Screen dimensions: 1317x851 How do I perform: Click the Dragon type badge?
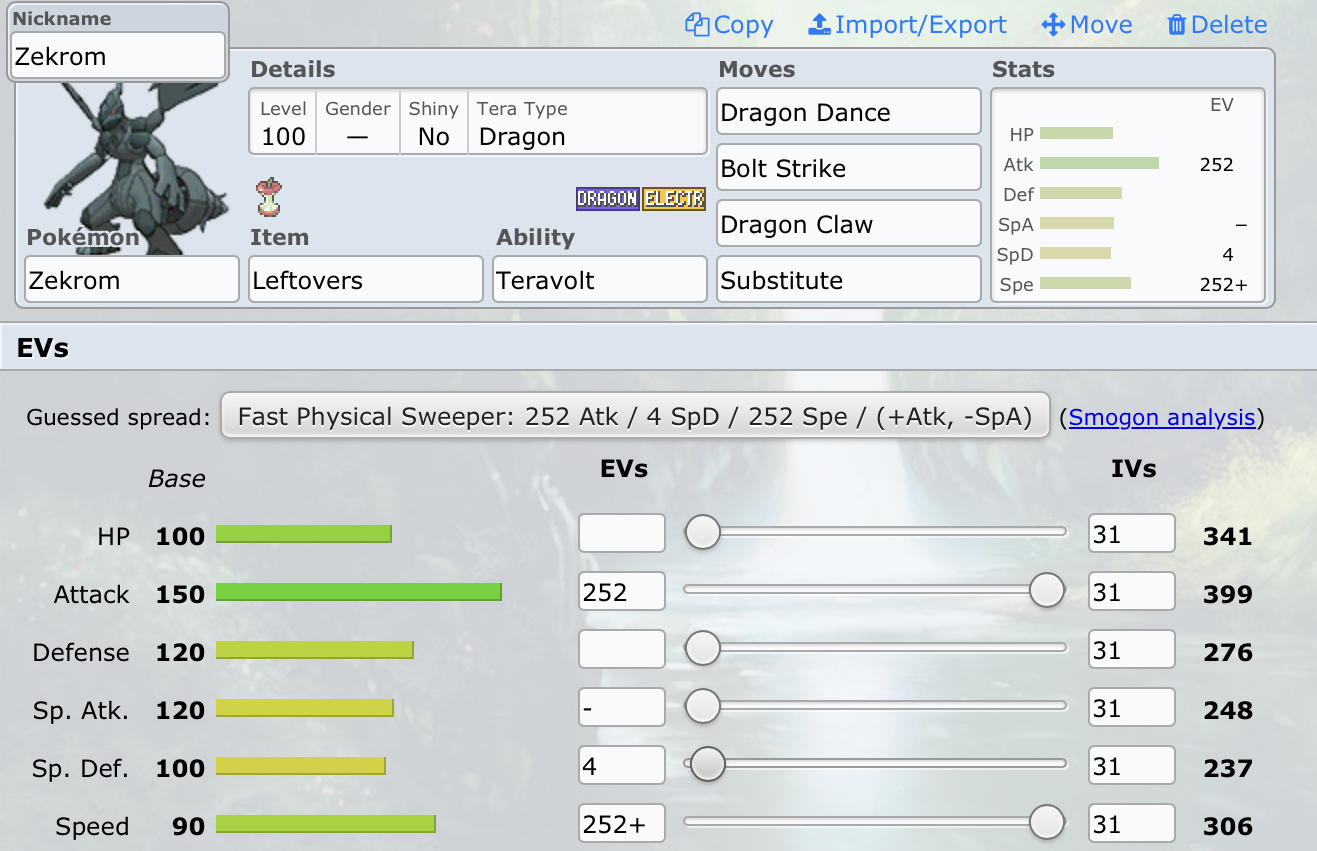click(x=607, y=199)
